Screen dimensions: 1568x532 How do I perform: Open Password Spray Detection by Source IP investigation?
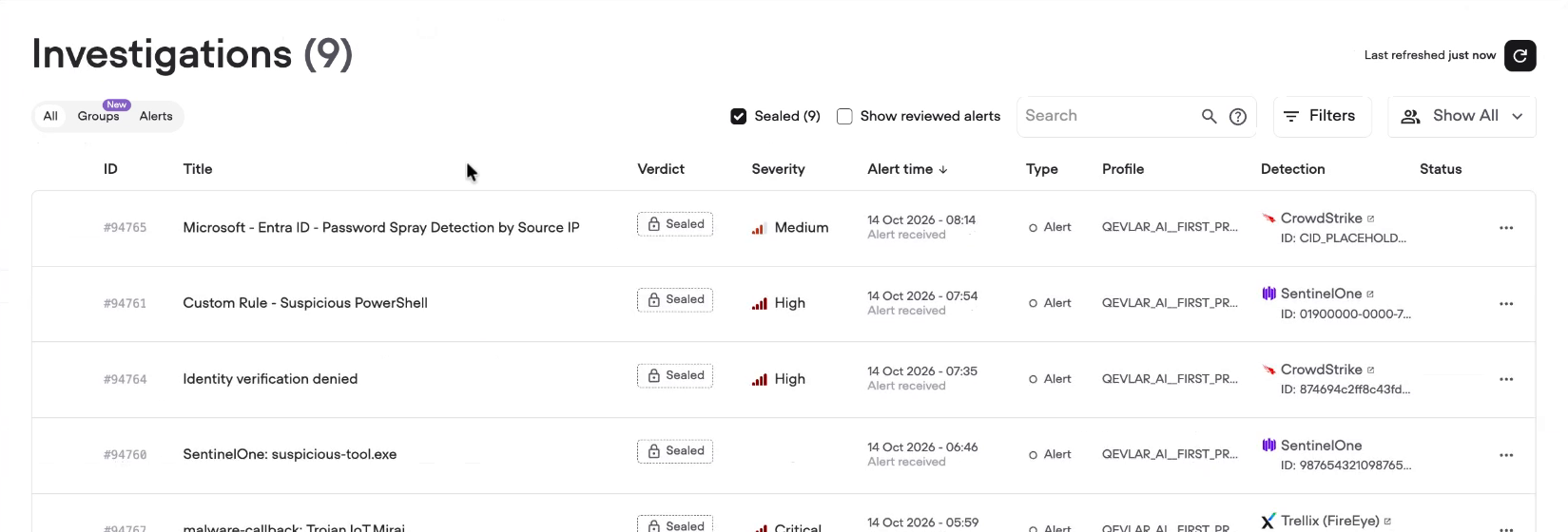(x=381, y=228)
